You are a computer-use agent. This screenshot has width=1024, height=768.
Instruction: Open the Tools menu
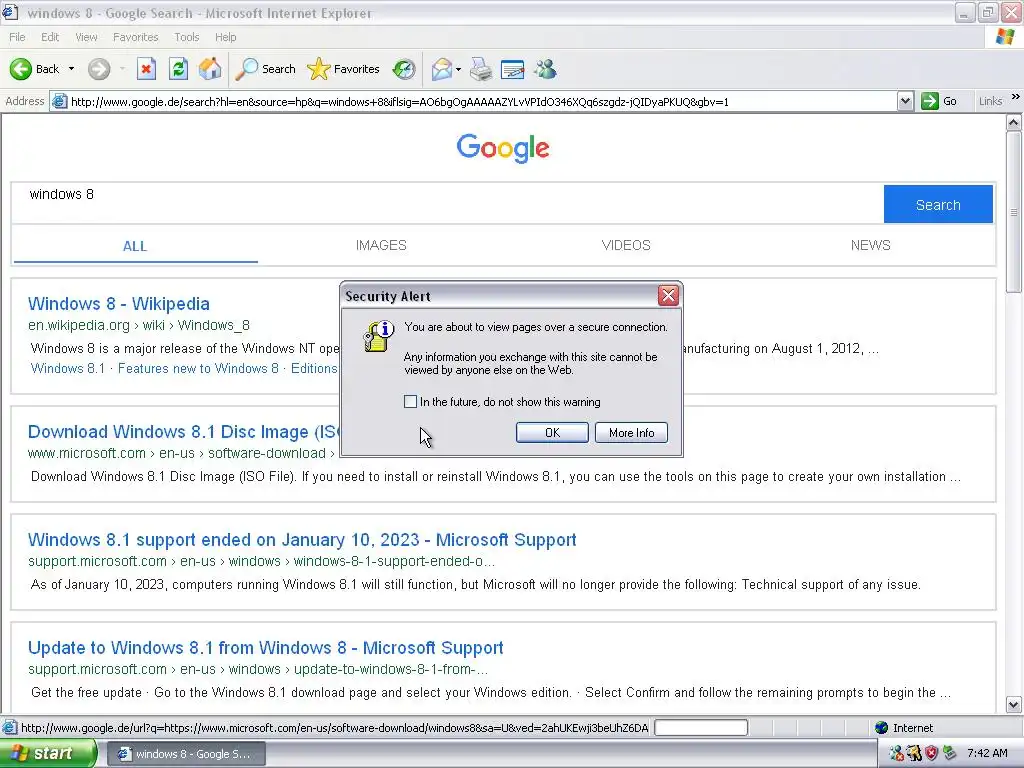(x=187, y=37)
